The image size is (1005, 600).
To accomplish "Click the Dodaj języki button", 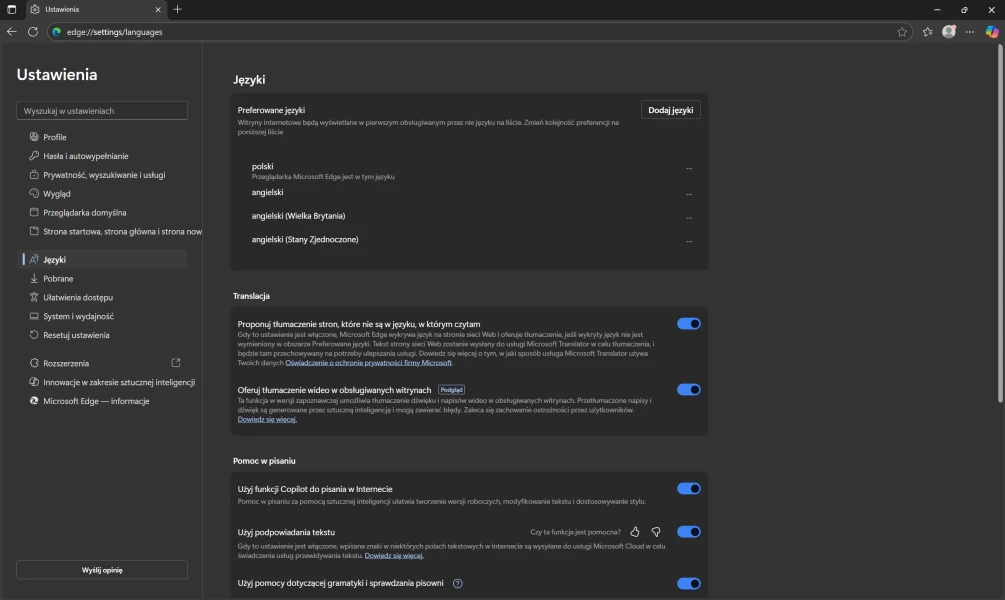I will 670,110.
